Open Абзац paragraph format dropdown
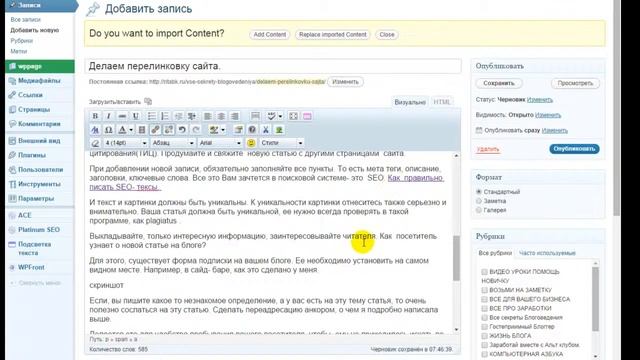The image size is (640, 360). tap(173, 143)
